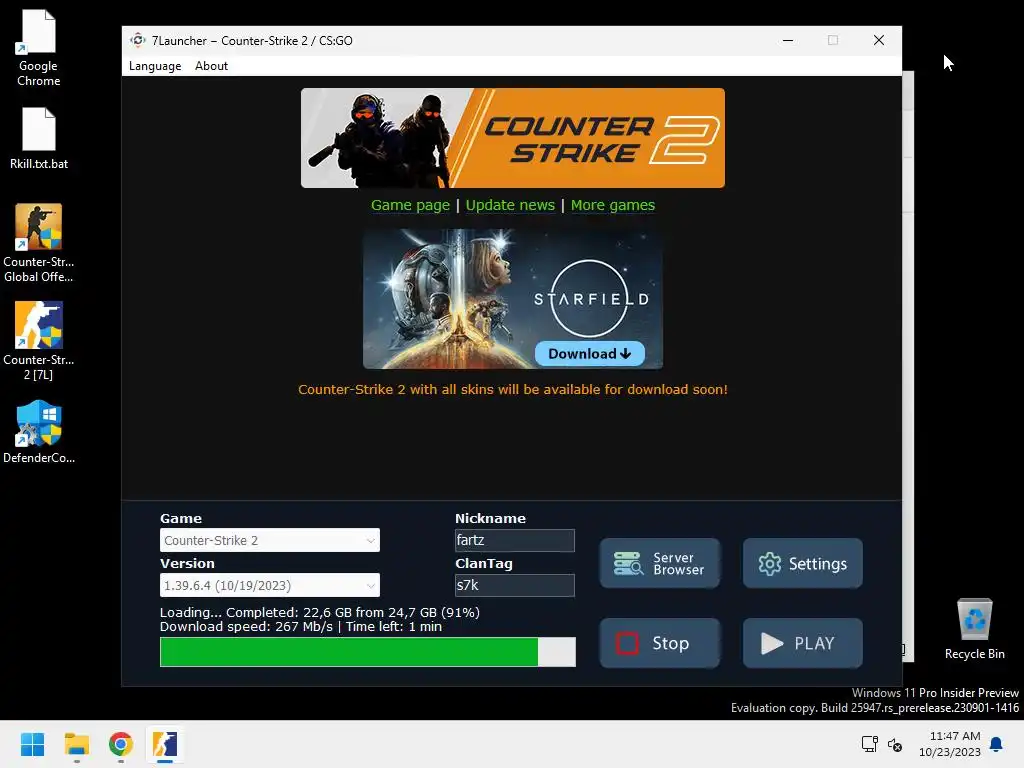Expand the Game dropdown showing Counter-Strike 2

coord(270,540)
